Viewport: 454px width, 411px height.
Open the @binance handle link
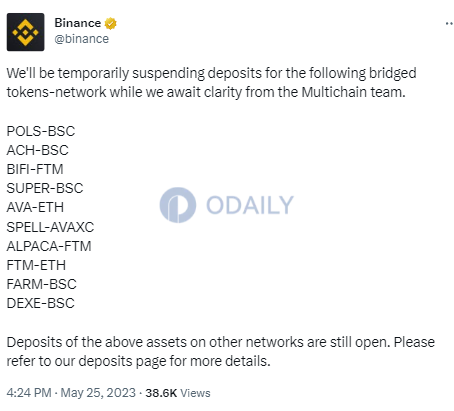[x=82, y=39]
